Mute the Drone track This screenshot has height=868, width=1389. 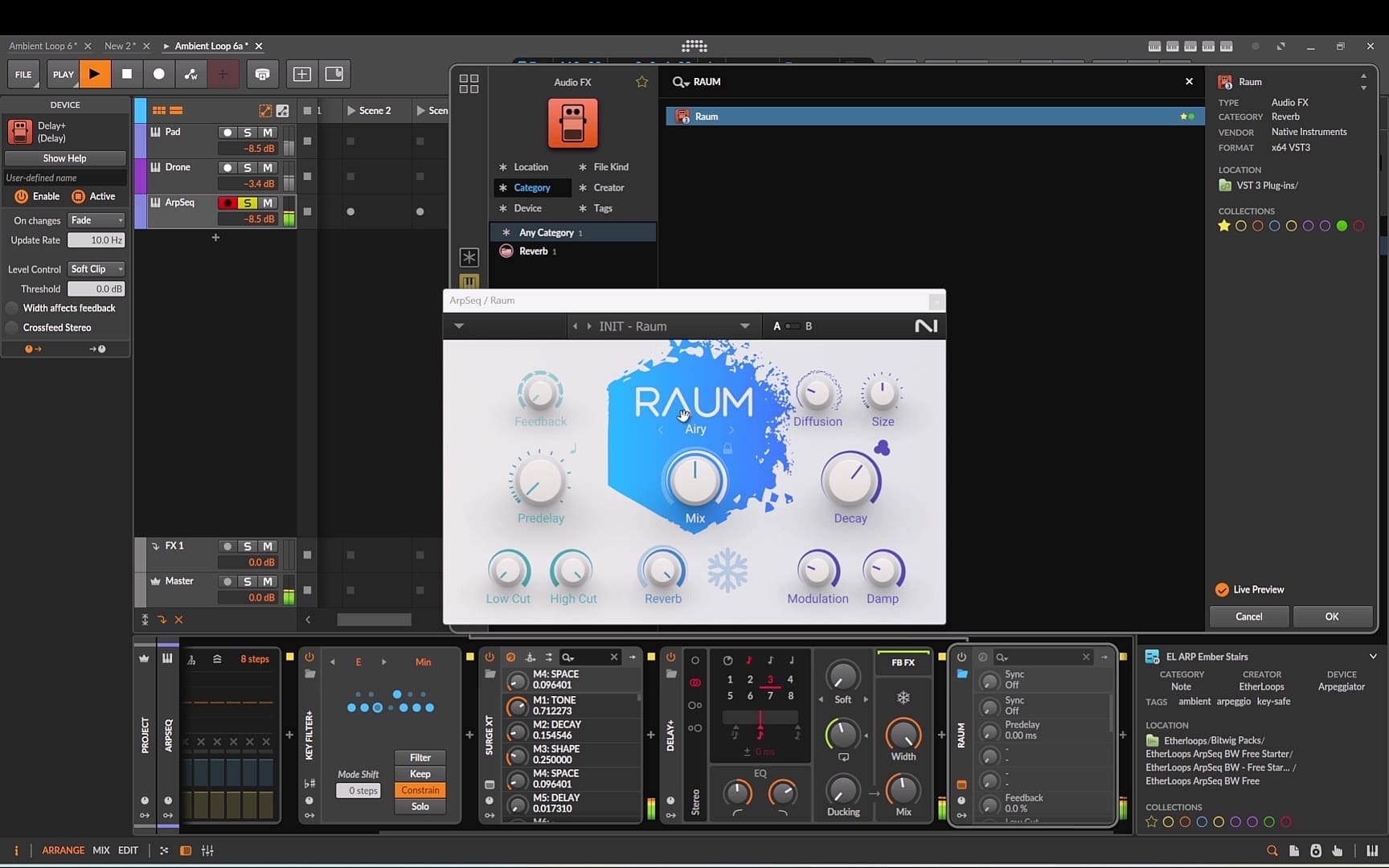coord(268,168)
